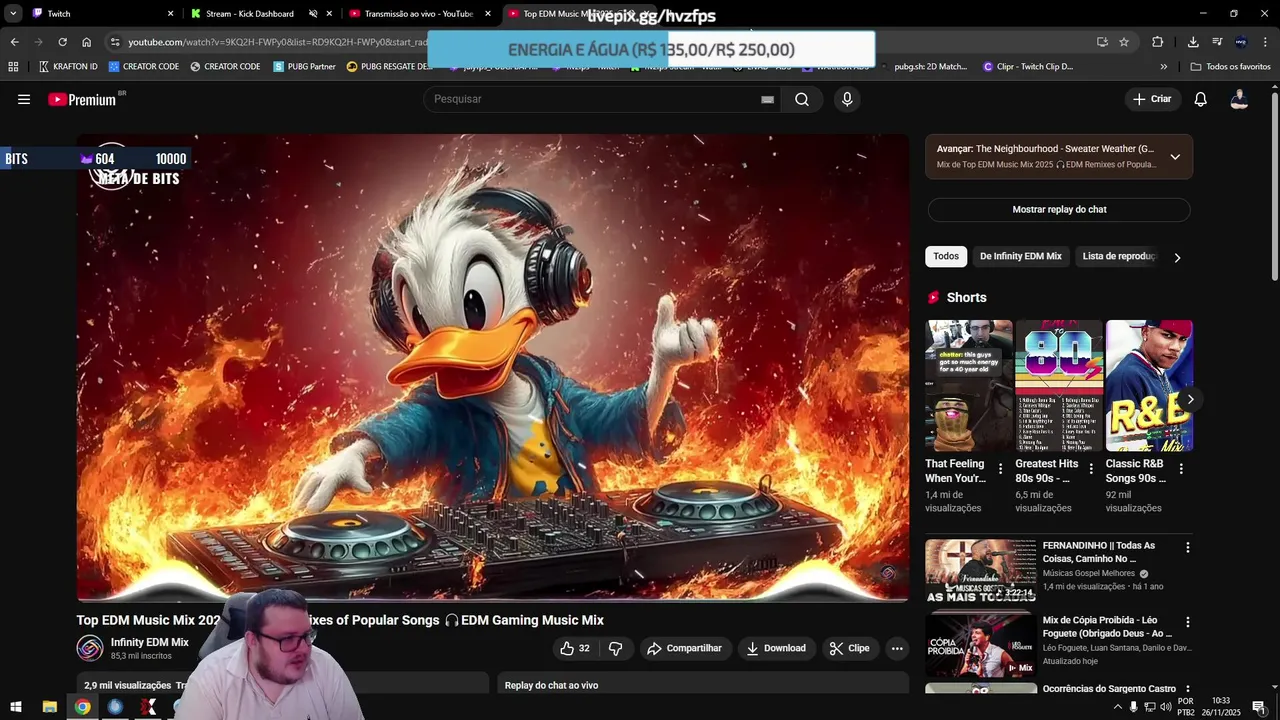Click the Chrome address bar URL

[277, 42]
